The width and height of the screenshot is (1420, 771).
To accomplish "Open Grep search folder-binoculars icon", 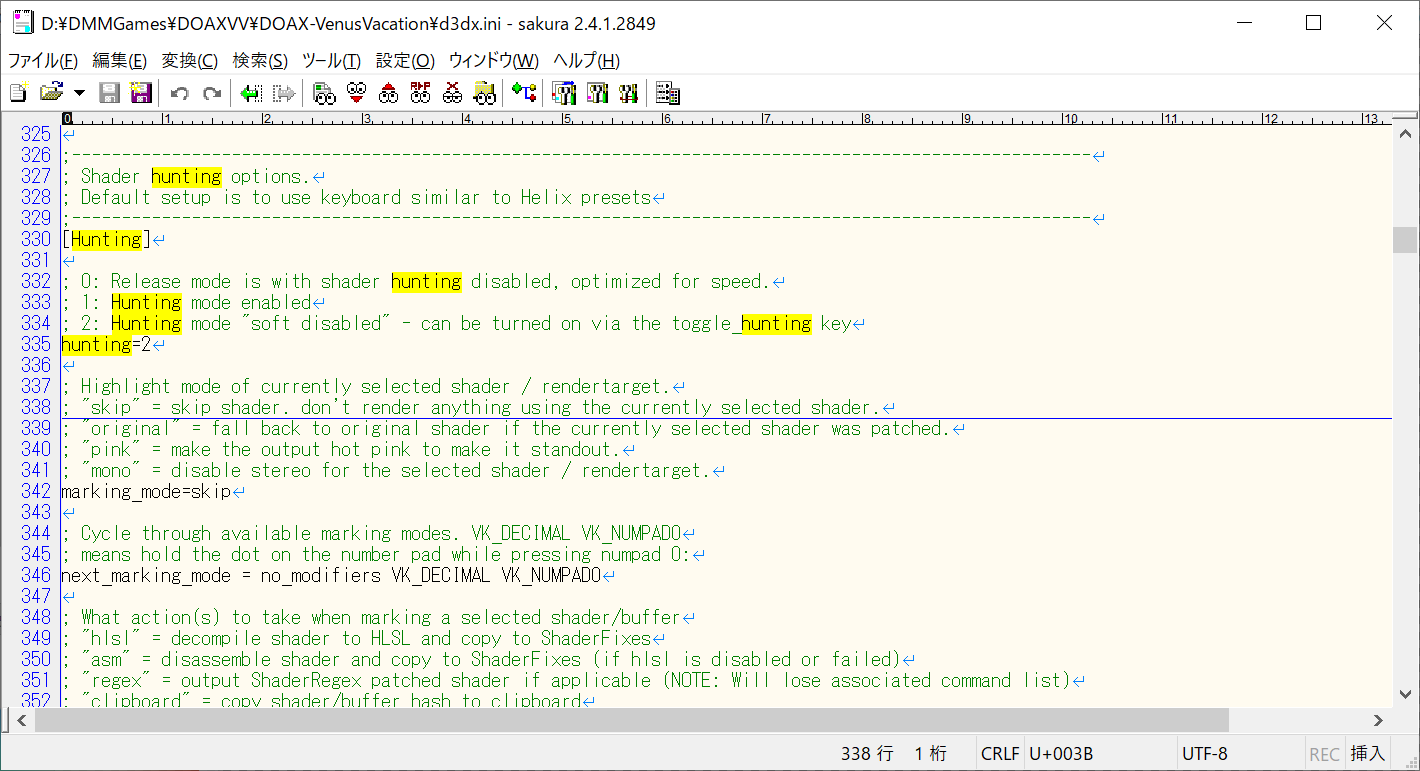I will tap(485, 93).
